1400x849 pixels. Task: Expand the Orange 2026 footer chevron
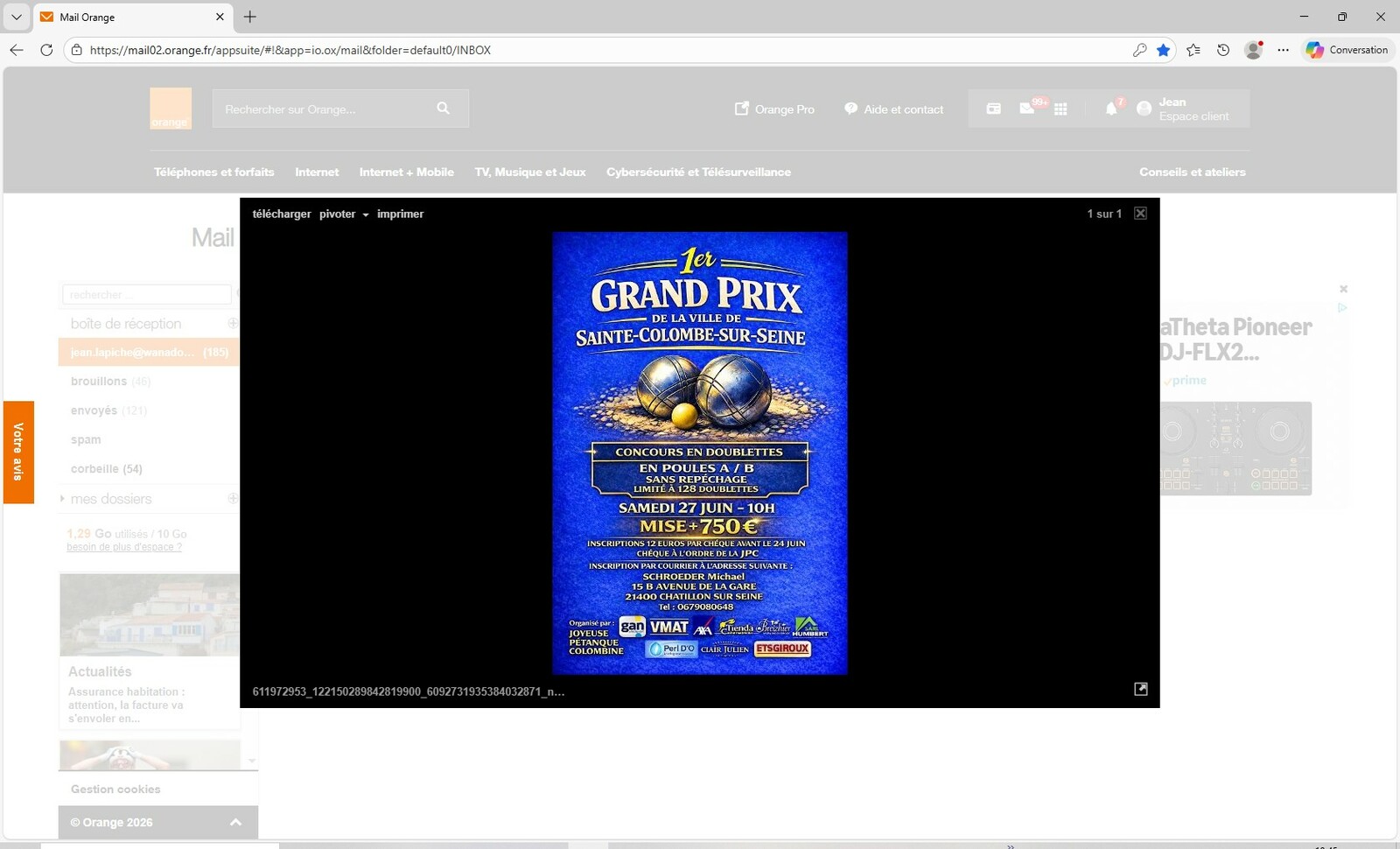235,822
